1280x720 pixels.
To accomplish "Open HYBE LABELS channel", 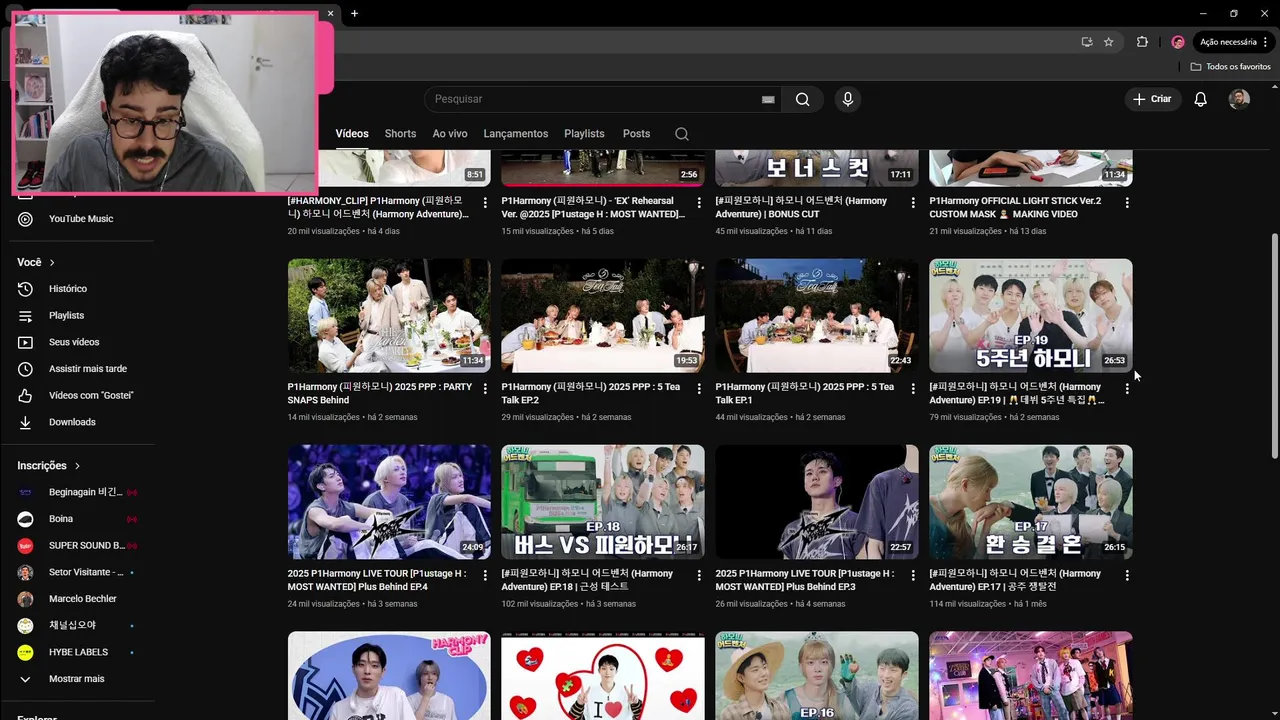I will point(77,652).
